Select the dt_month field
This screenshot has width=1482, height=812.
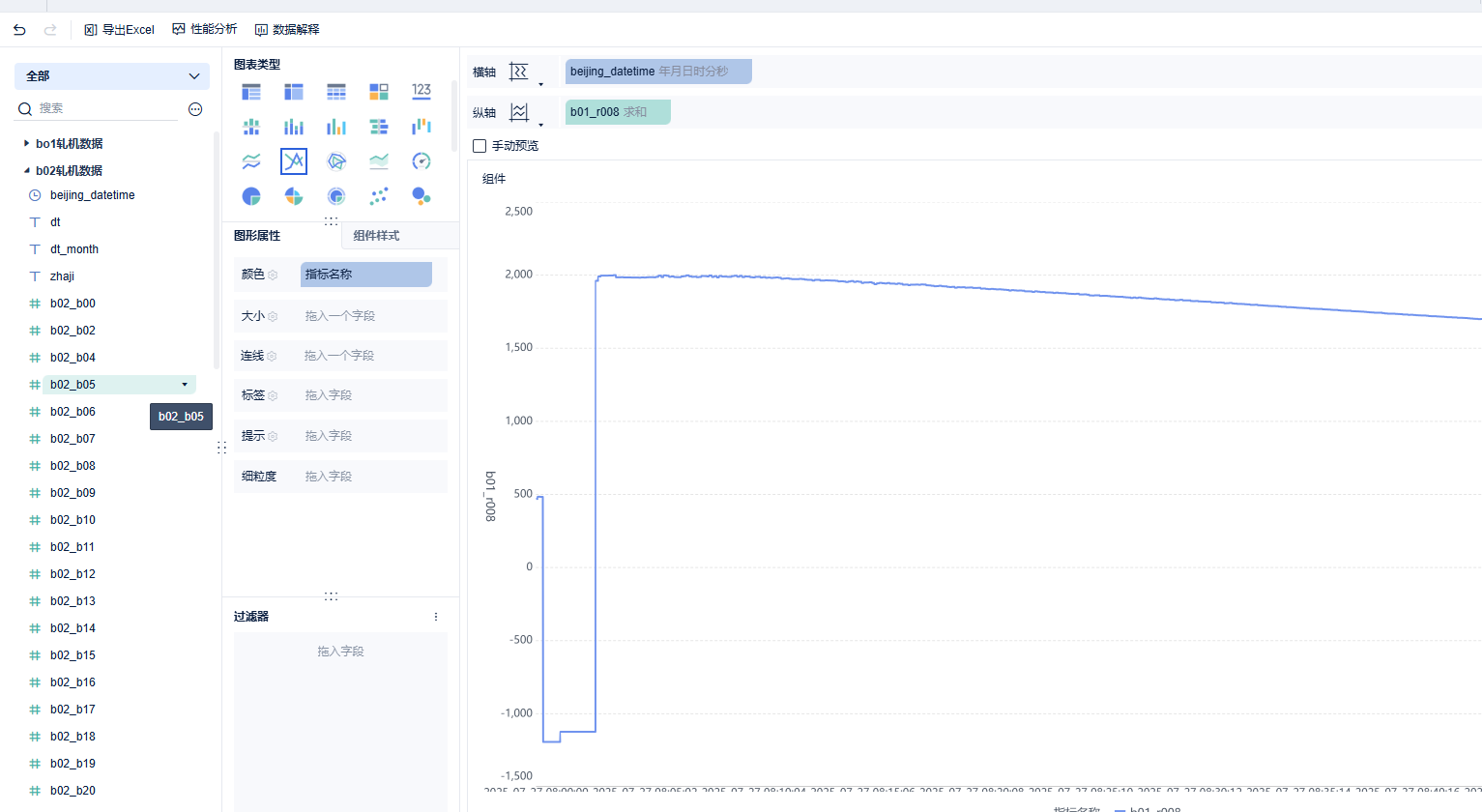tap(74, 249)
